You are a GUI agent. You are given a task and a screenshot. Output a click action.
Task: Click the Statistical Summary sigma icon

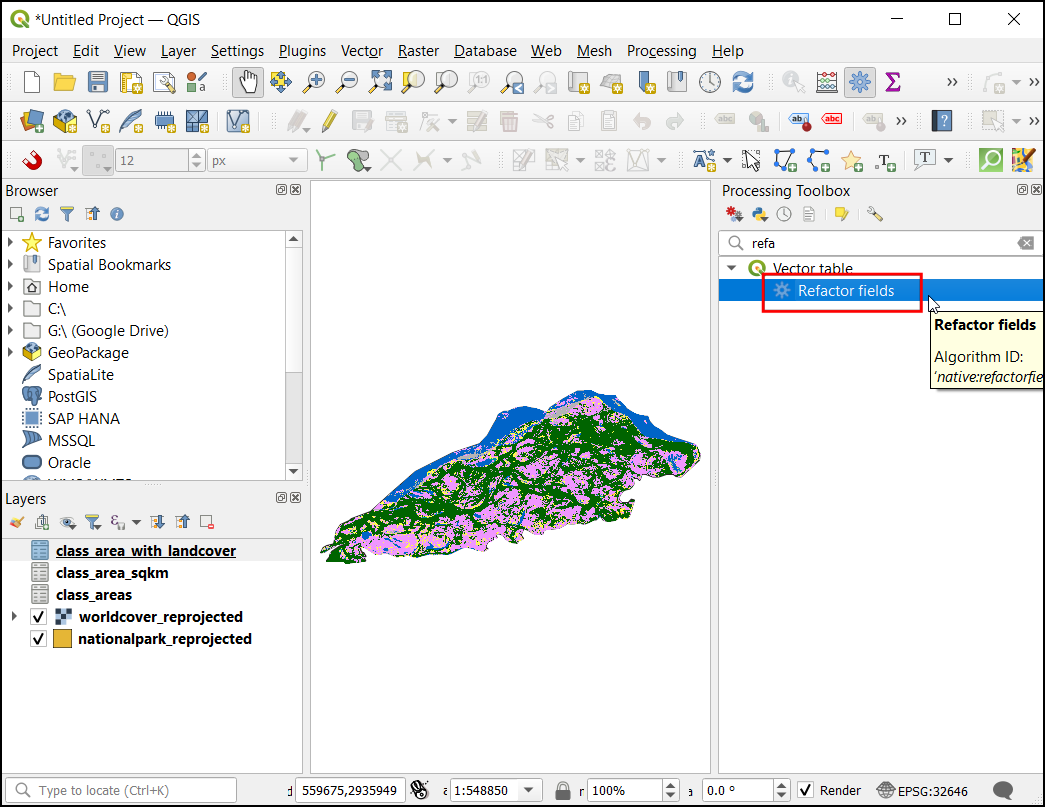[x=893, y=82]
